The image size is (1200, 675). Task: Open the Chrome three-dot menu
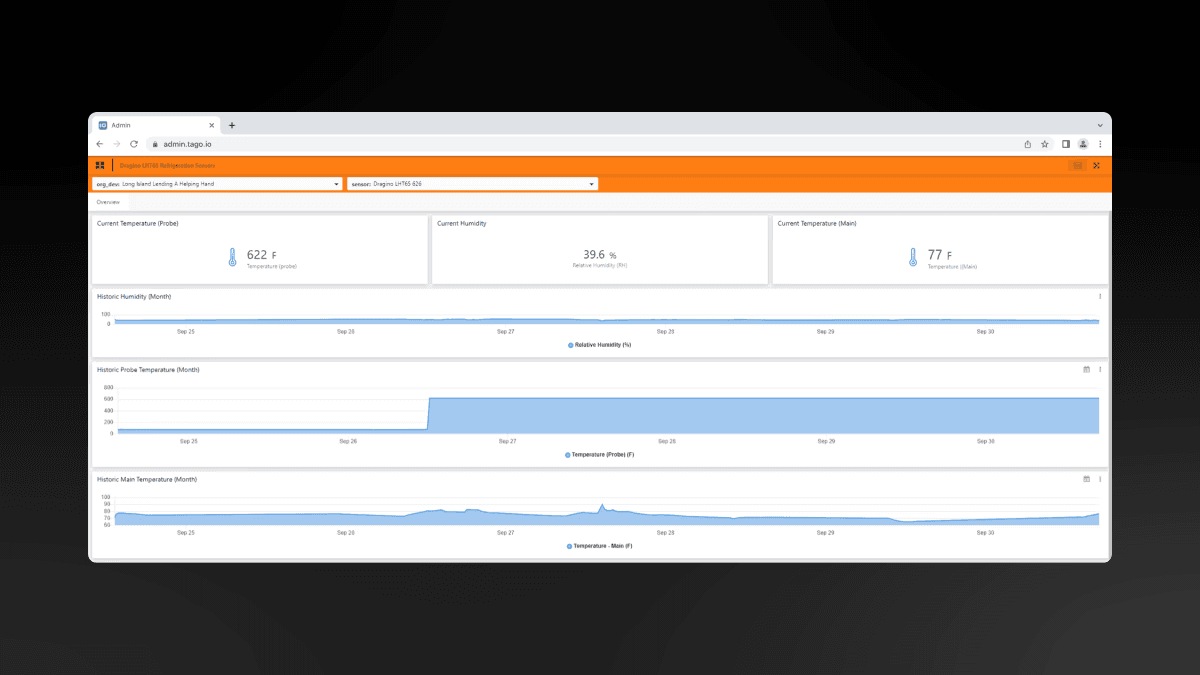1100,143
